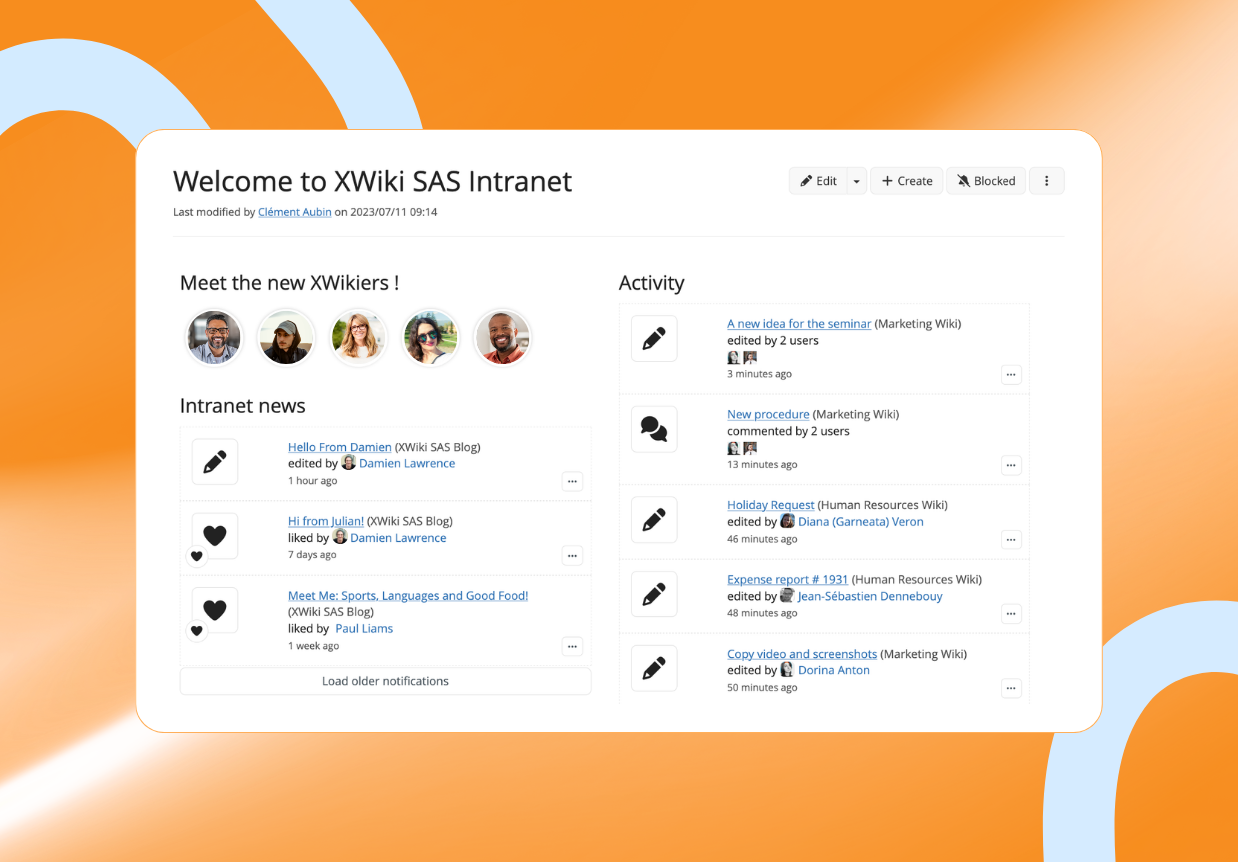
Task: Expand options for Holiday Request activity
Action: (1011, 540)
